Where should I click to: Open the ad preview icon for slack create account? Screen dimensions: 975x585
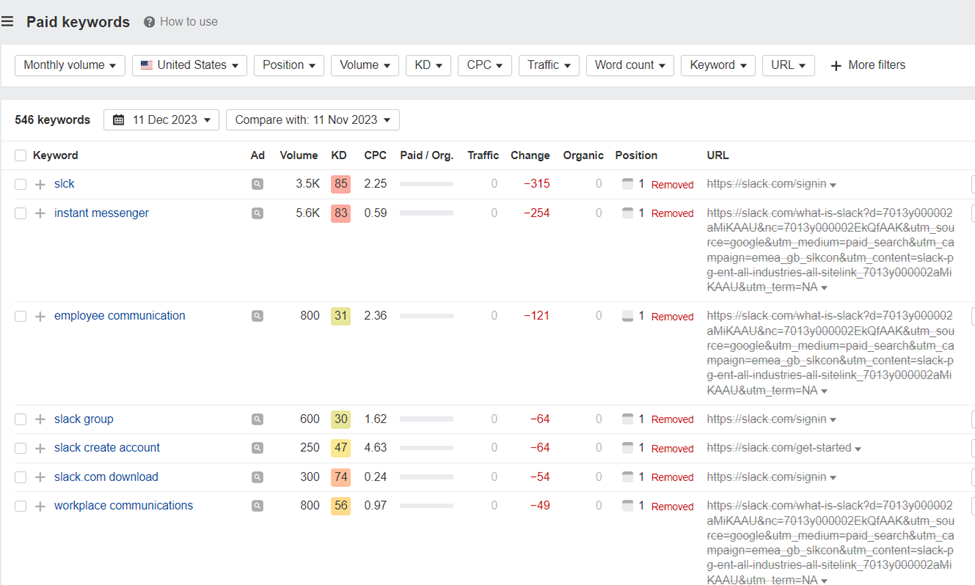pyautogui.click(x=257, y=448)
